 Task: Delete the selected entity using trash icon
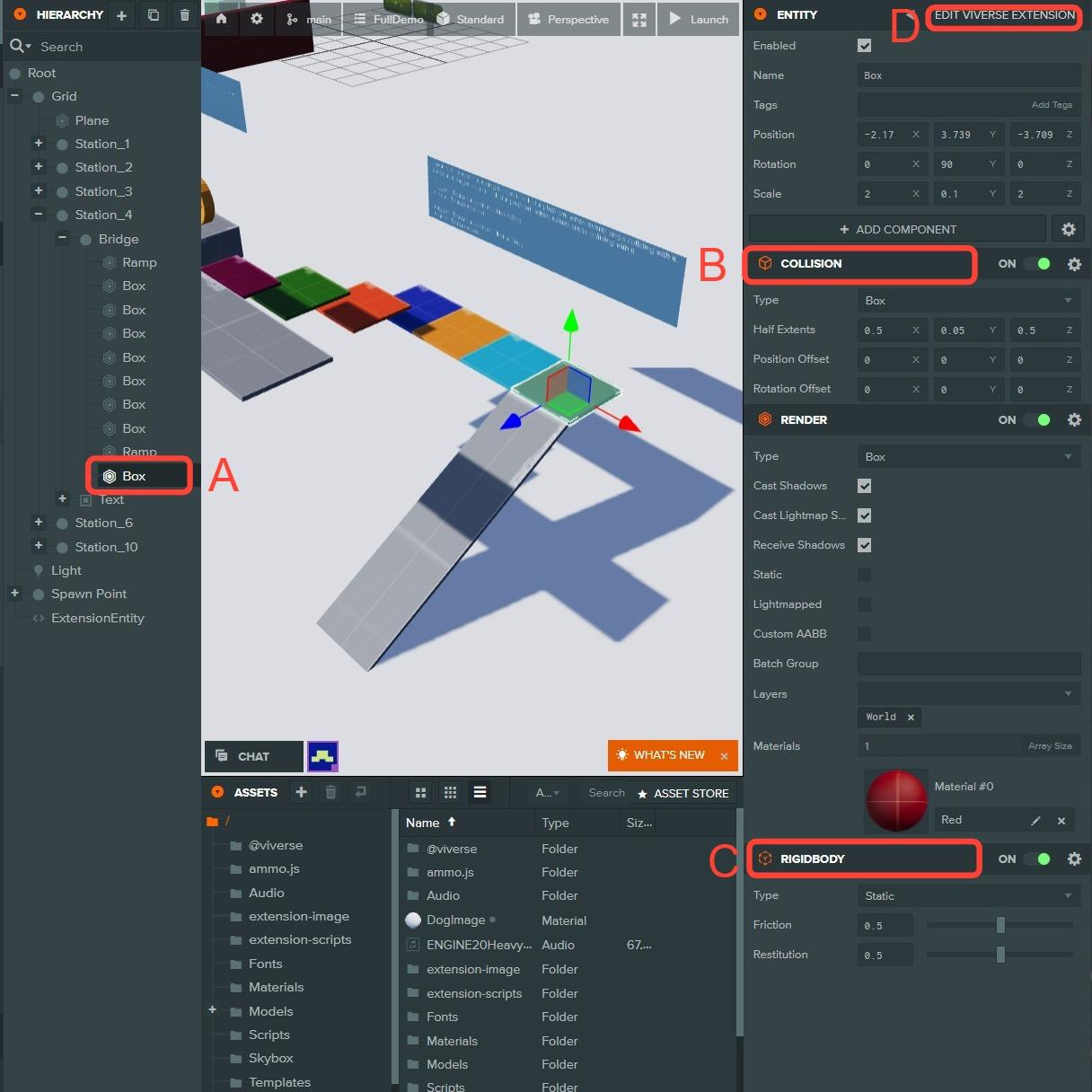(185, 15)
